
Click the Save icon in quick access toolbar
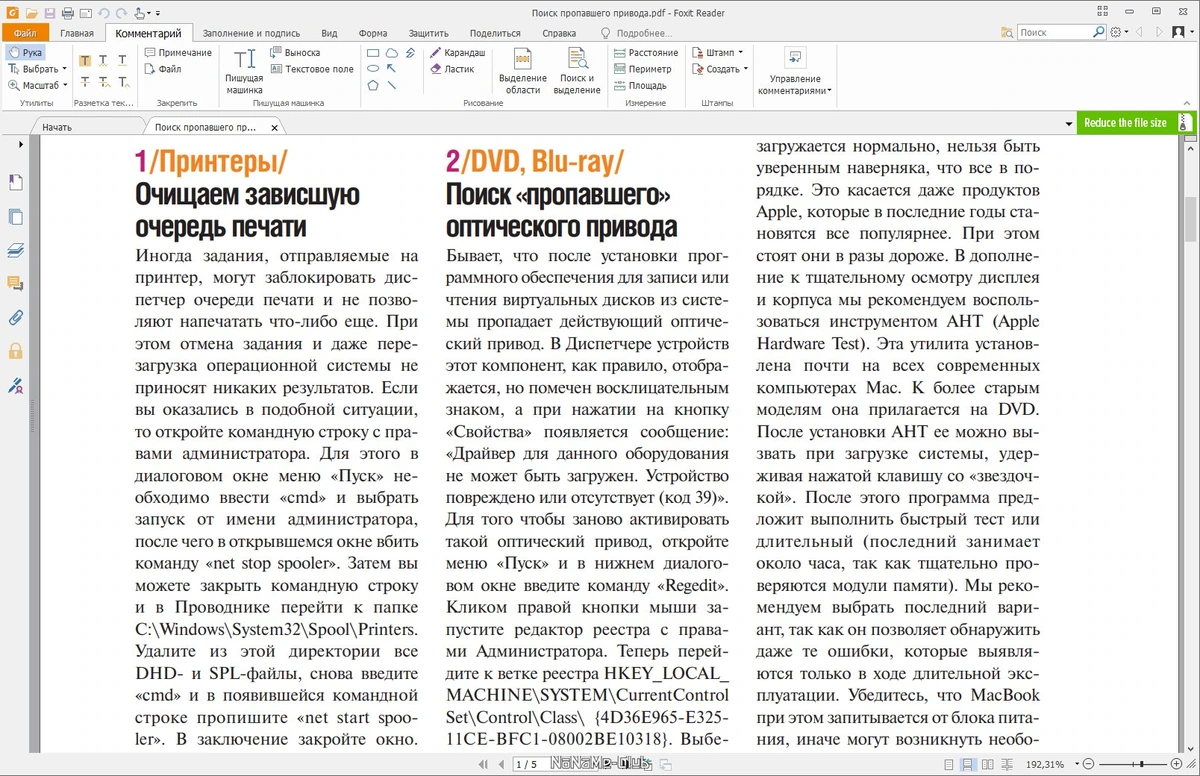pos(48,13)
